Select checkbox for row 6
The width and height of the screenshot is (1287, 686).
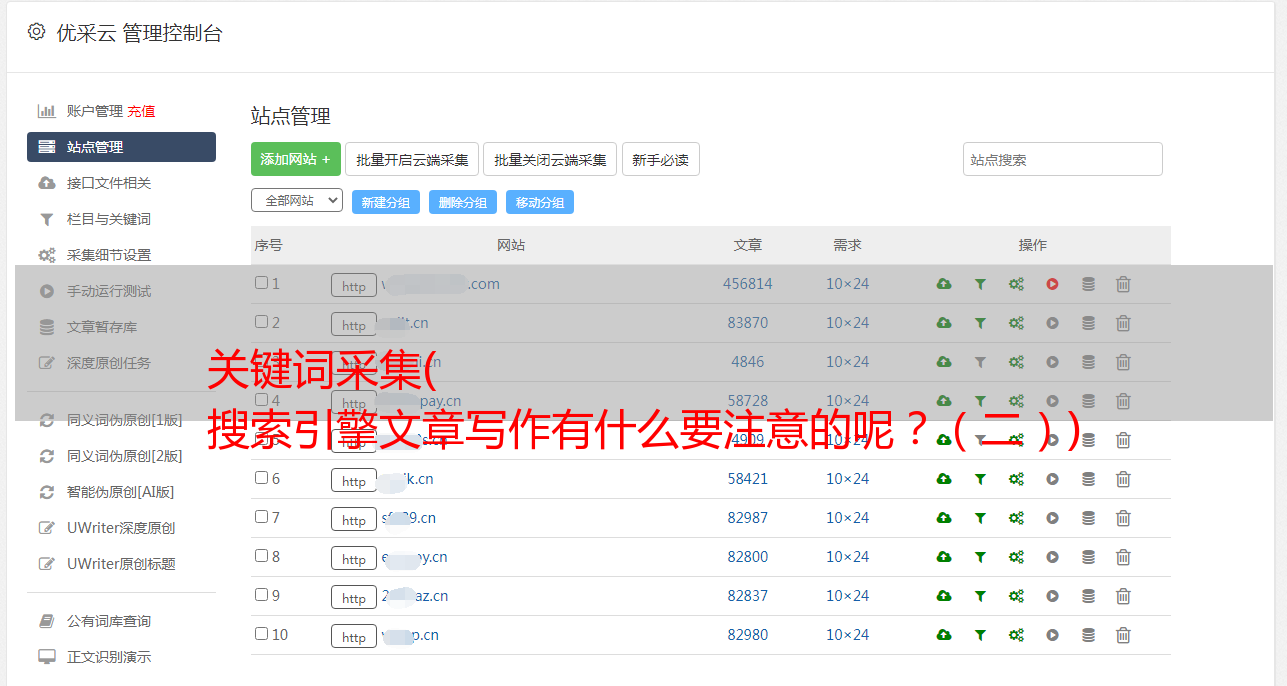(x=261, y=478)
